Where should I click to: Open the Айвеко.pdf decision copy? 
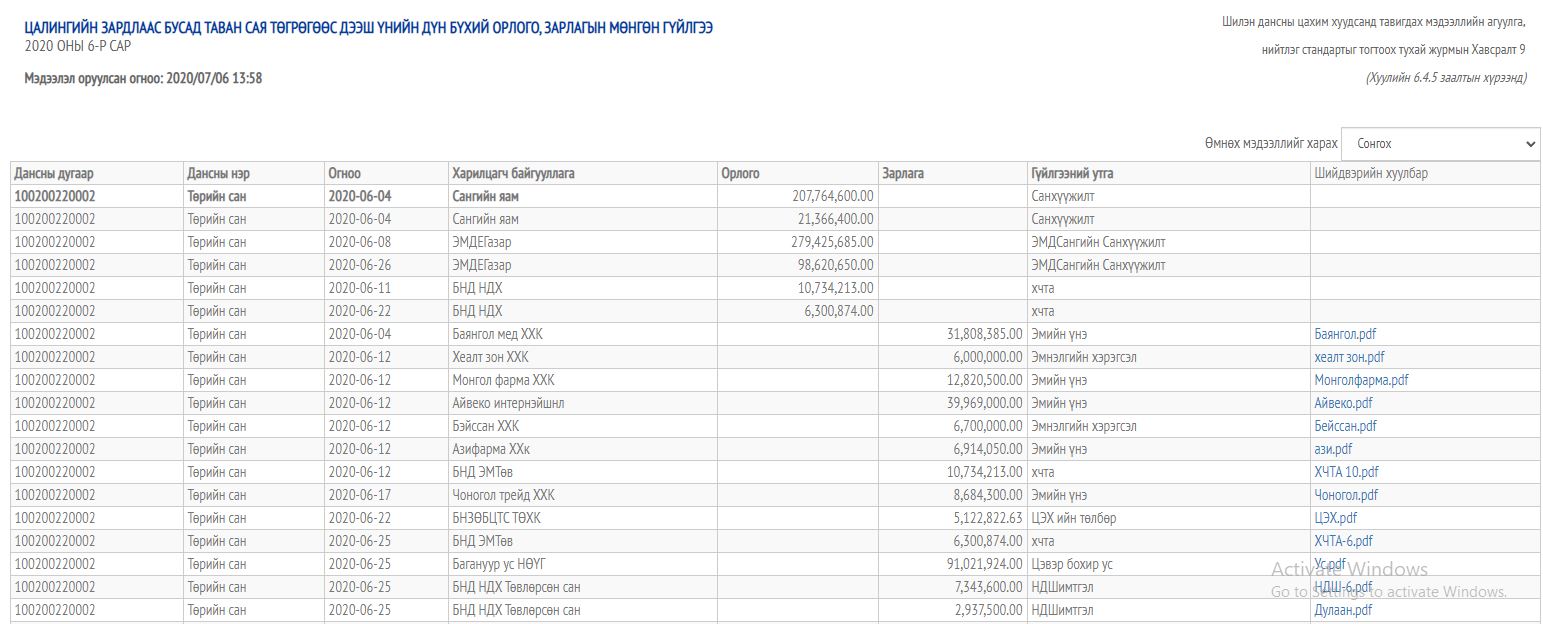pyautogui.click(x=1343, y=403)
